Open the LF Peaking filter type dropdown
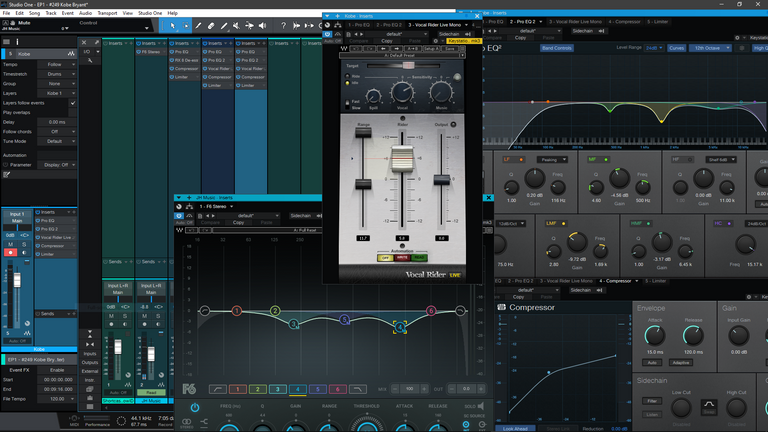Viewport: 768px width, 432px height. pyautogui.click(x=550, y=159)
